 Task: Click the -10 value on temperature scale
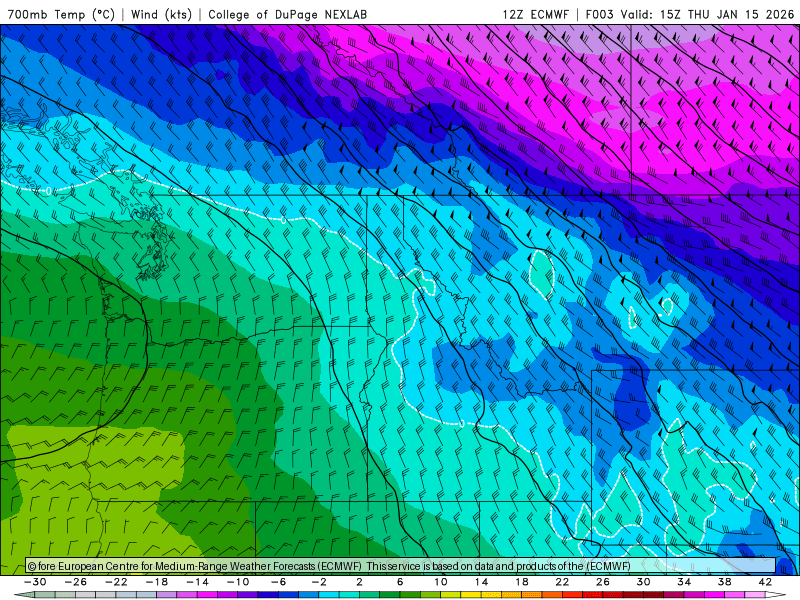238,582
